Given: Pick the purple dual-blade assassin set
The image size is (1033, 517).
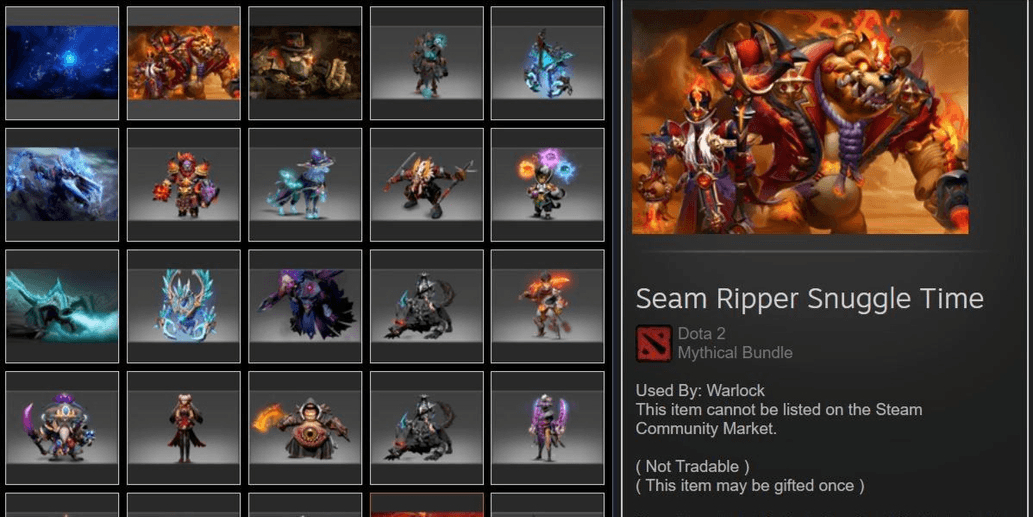Looking at the screenshot, I should coord(547,428).
